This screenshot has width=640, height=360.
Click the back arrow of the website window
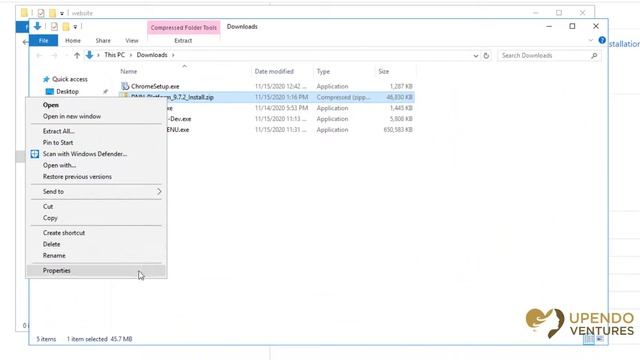(25, 42)
